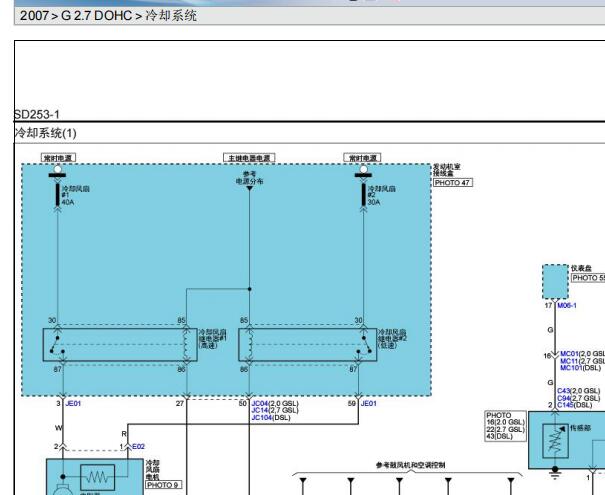Click the 参考鼓风机和空调控制 reference text
The width and height of the screenshot is (605, 495).
pos(411,465)
